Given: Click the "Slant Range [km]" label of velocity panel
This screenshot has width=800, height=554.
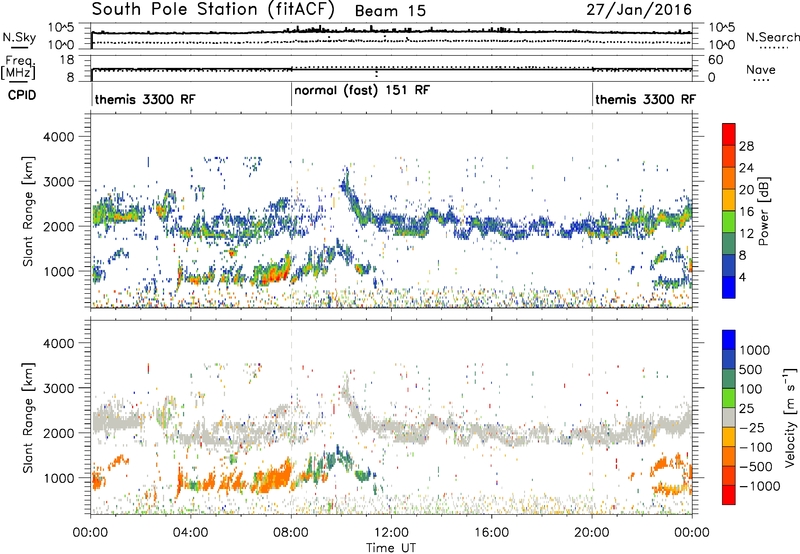Looking at the screenshot, I should [x=28, y=417].
